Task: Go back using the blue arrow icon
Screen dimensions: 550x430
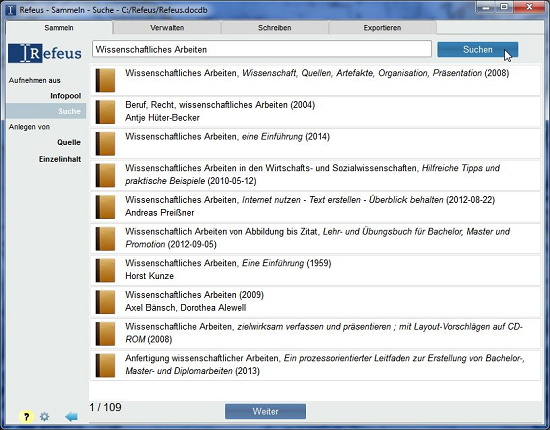Action: tap(72, 417)
